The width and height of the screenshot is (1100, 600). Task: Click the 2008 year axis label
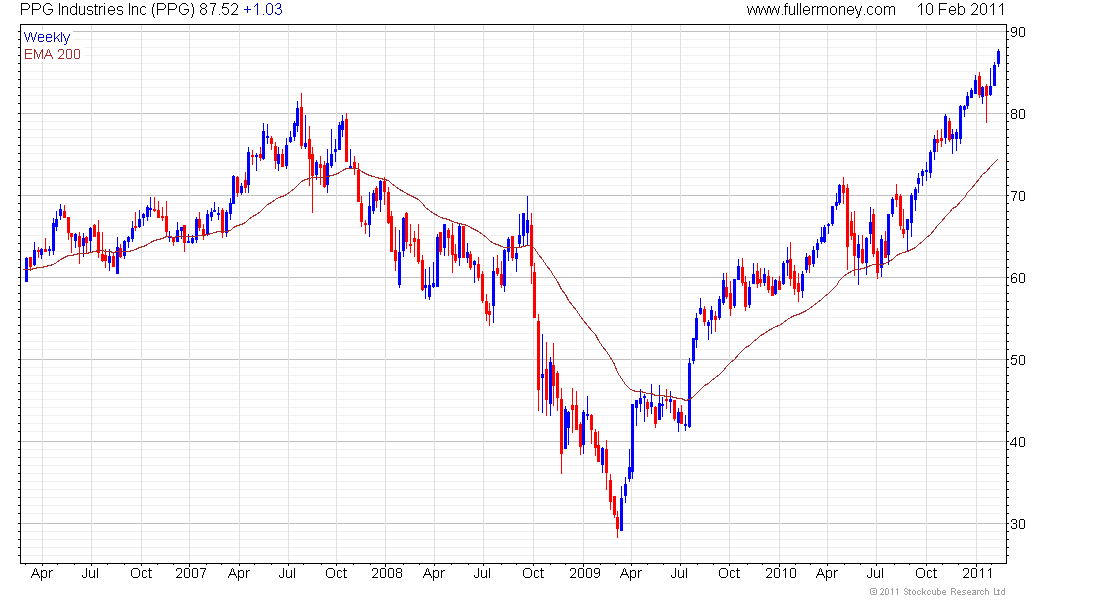click(387, 573)
